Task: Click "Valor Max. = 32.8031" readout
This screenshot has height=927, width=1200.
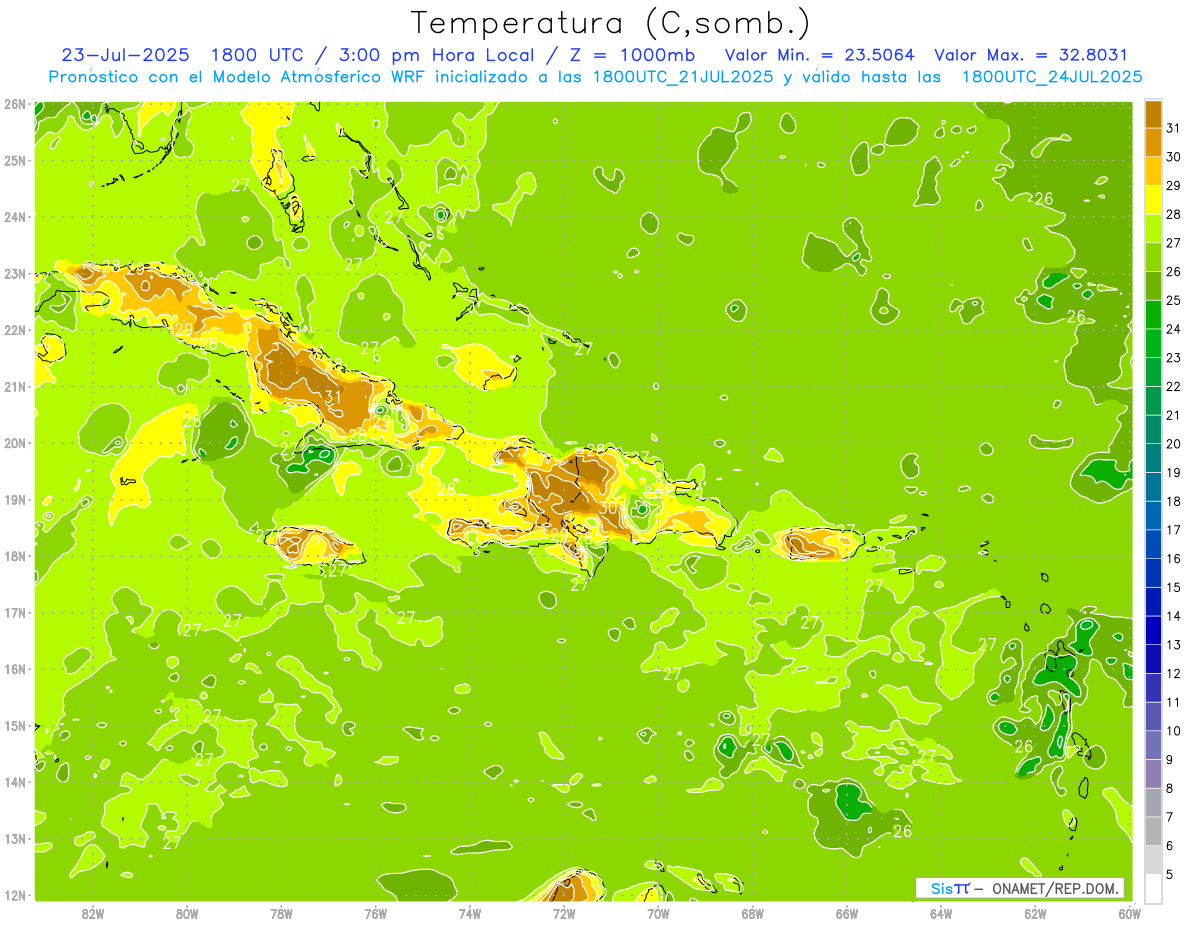Action: (x=1031, y=55)
